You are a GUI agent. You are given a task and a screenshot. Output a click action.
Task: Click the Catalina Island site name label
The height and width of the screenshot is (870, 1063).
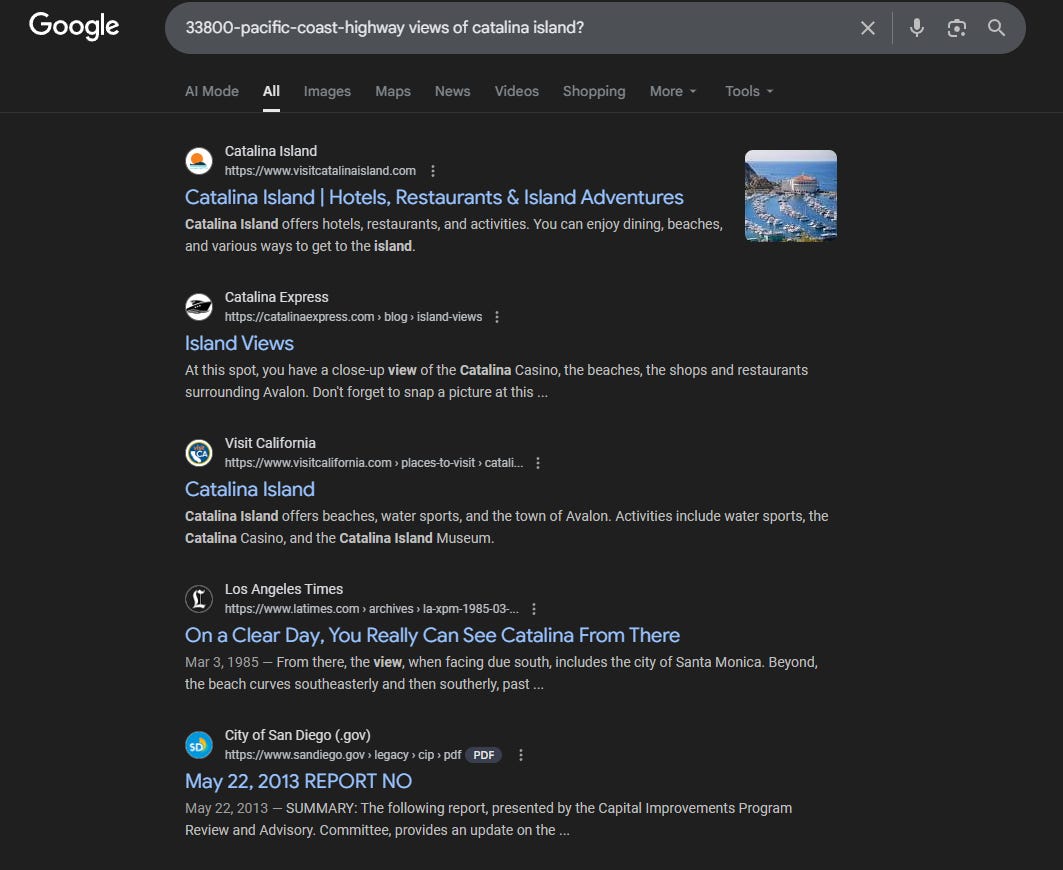point(270,151)
